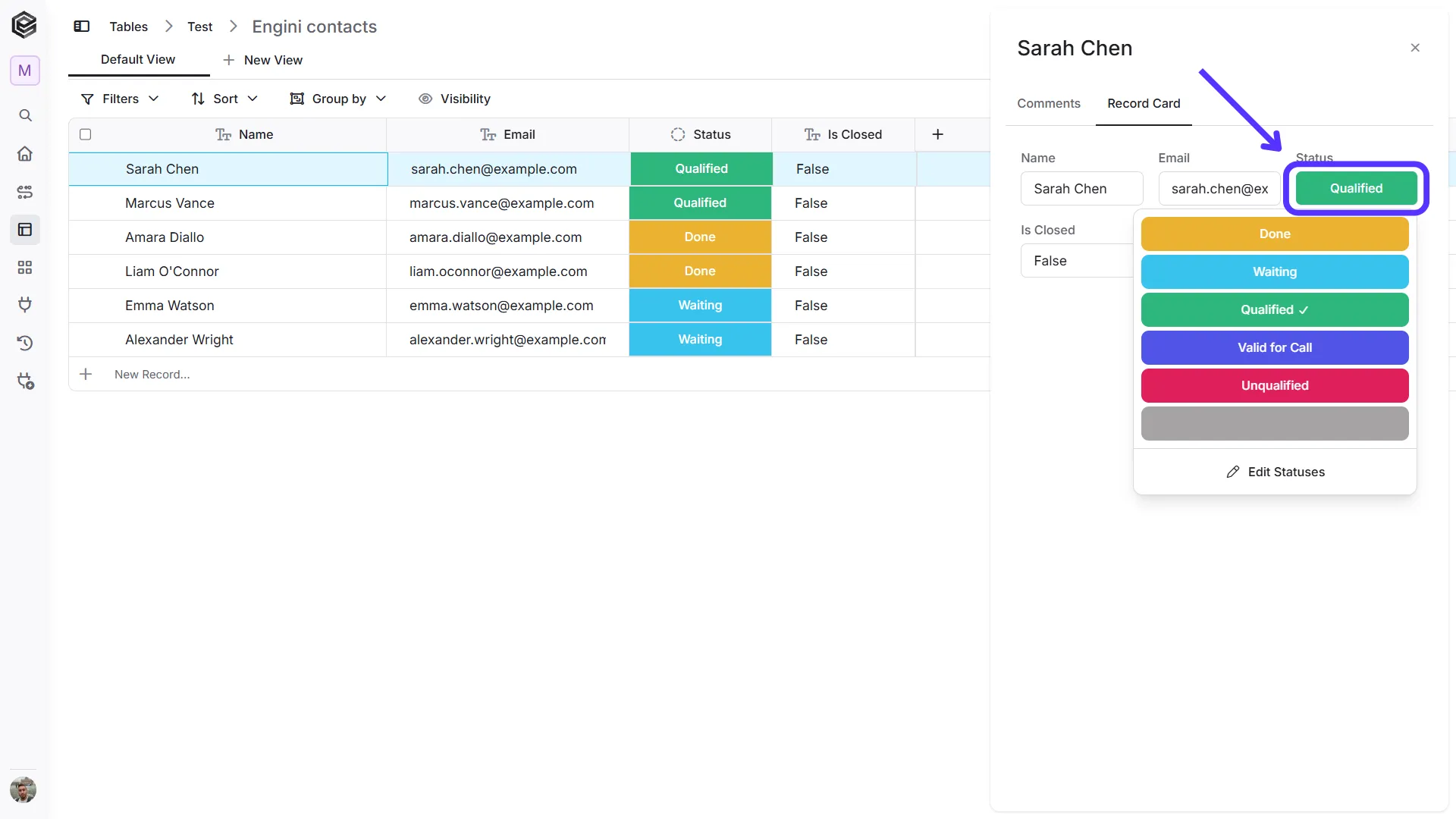
Task: Click the Group by icon
Action: pyautogui.click(x=297, y=99)
